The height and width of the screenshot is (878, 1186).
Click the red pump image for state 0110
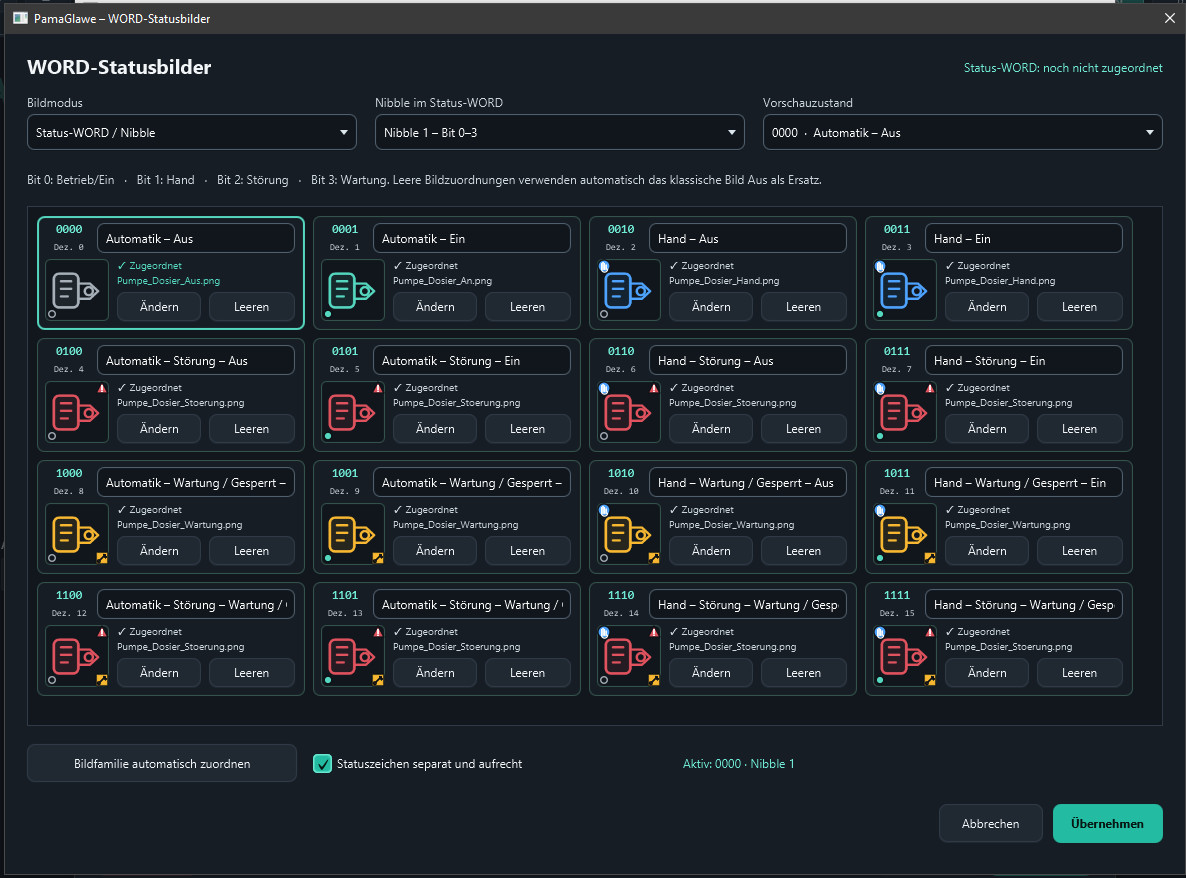629,412
